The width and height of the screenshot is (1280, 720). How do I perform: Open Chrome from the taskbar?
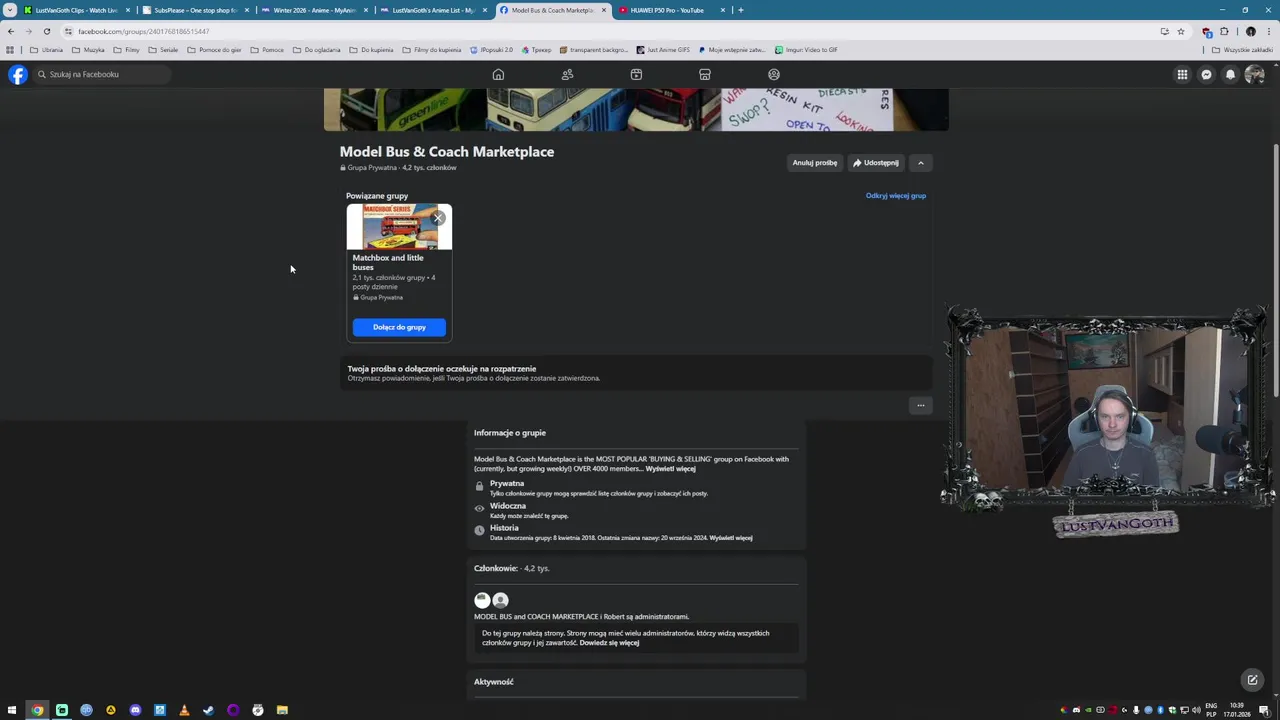tap(37, 710)
